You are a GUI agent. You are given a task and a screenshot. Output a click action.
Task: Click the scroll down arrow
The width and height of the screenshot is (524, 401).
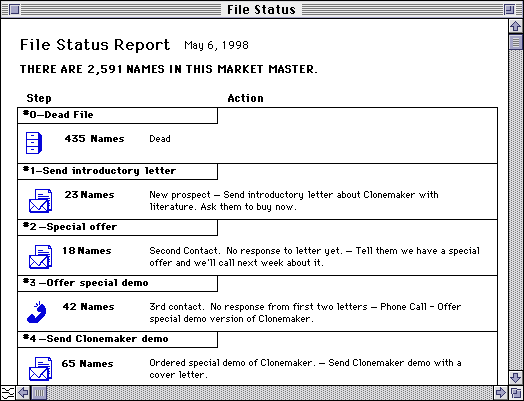[516, 378]
